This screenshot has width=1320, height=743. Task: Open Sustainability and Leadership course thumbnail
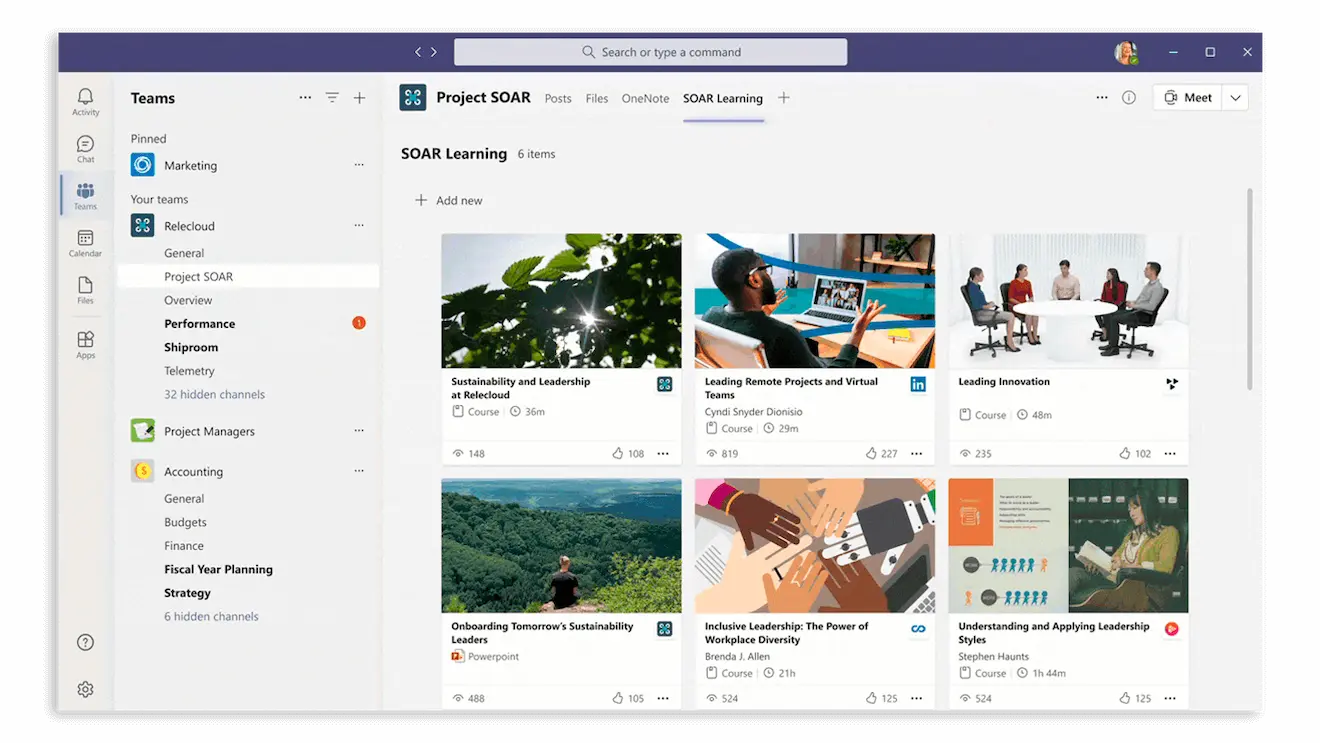tap(561, 301)
